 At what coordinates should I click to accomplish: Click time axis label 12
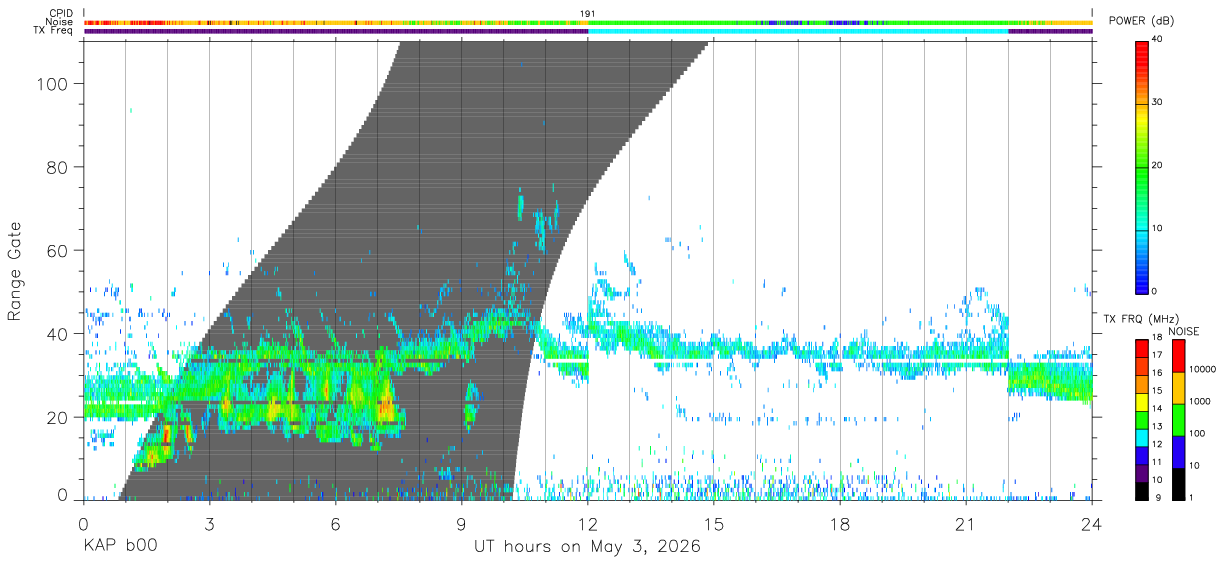coord(588,524)
